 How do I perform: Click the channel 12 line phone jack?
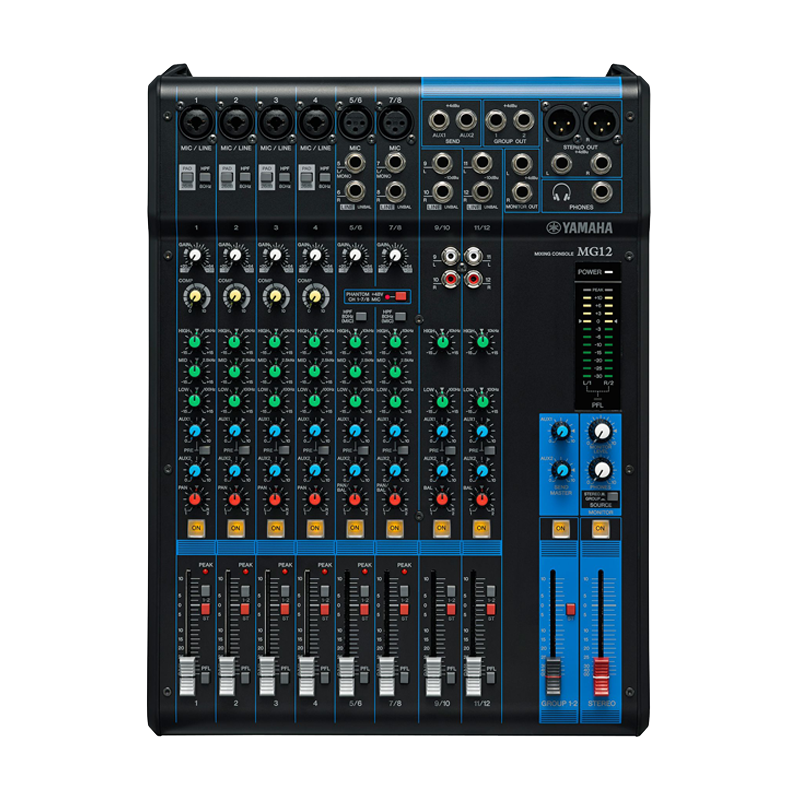tap(482, 192)
